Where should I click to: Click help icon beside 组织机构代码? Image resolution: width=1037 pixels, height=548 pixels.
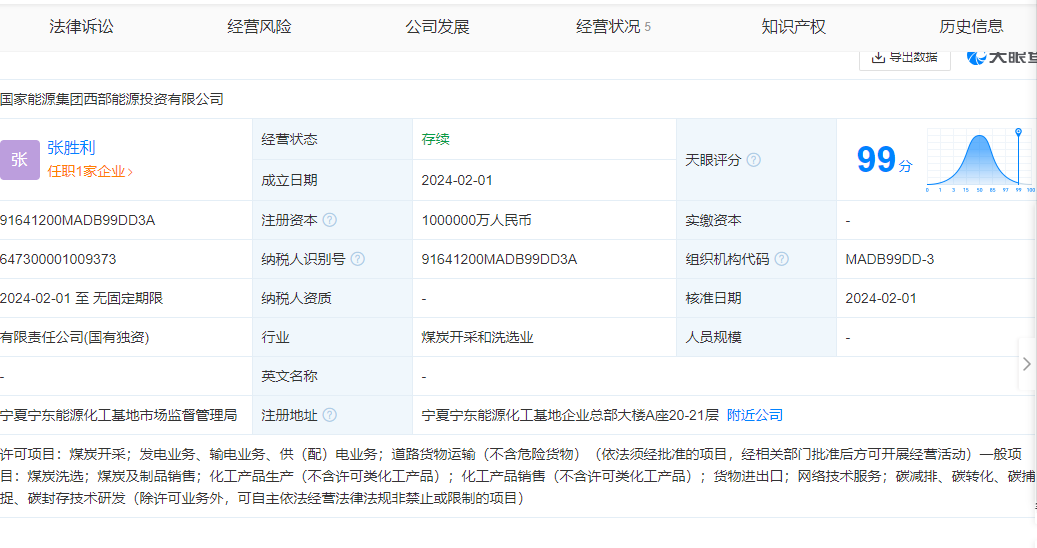coord(782,259)
